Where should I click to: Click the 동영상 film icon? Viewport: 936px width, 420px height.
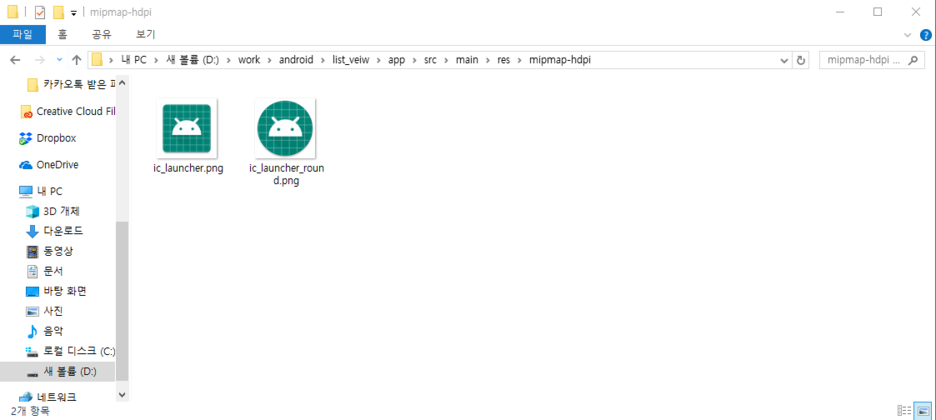click(32, 251)
